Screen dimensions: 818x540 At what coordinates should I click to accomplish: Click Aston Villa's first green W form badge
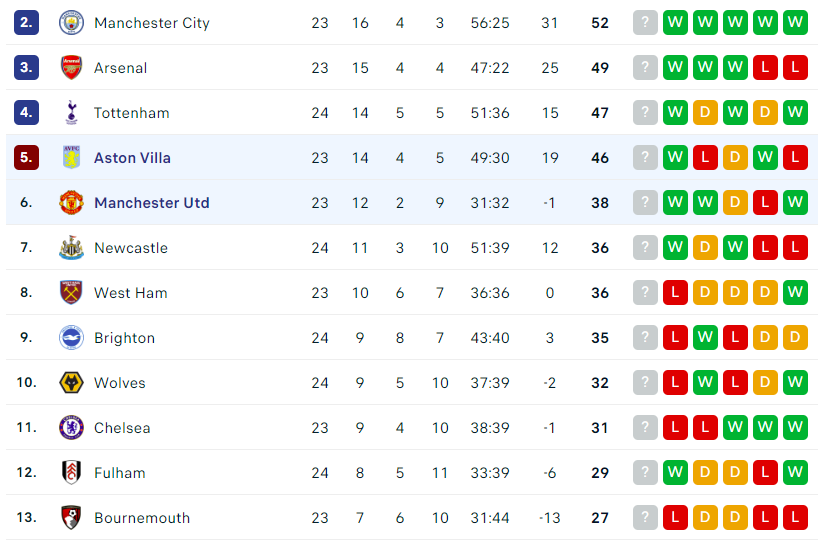(675, 157)
